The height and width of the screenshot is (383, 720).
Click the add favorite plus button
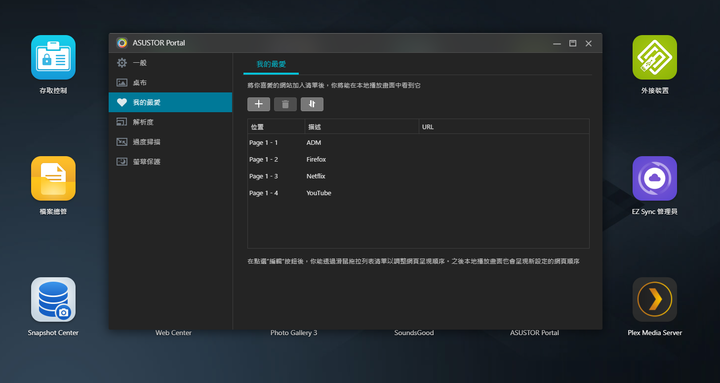(259, 104)
